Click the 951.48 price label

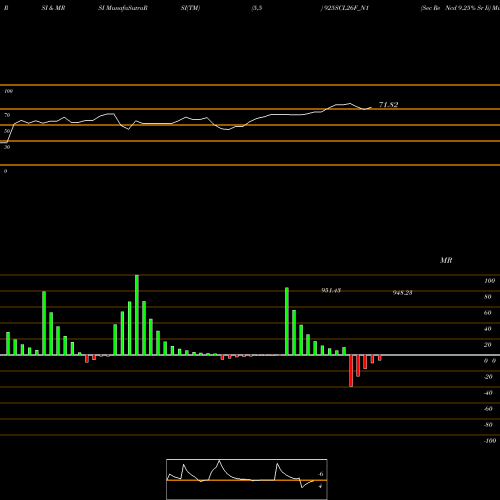[331, 290]
